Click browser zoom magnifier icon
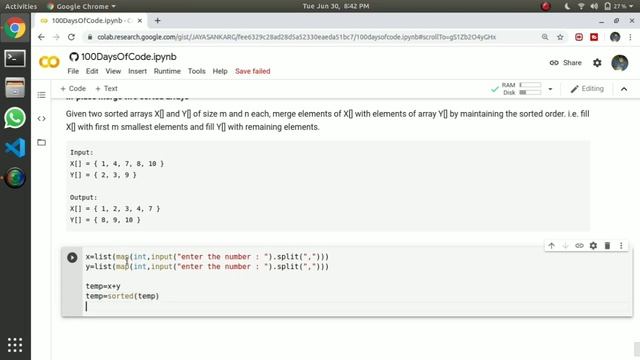The image size is (640, 360). pos(545,37)
